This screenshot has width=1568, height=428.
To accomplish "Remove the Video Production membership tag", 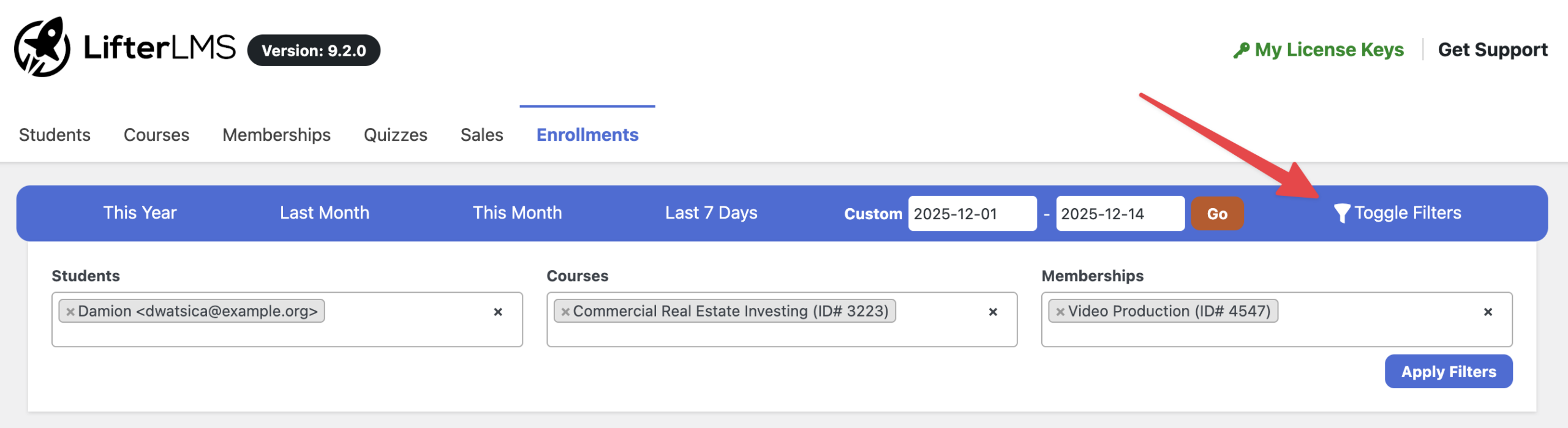I will 1060,312.
